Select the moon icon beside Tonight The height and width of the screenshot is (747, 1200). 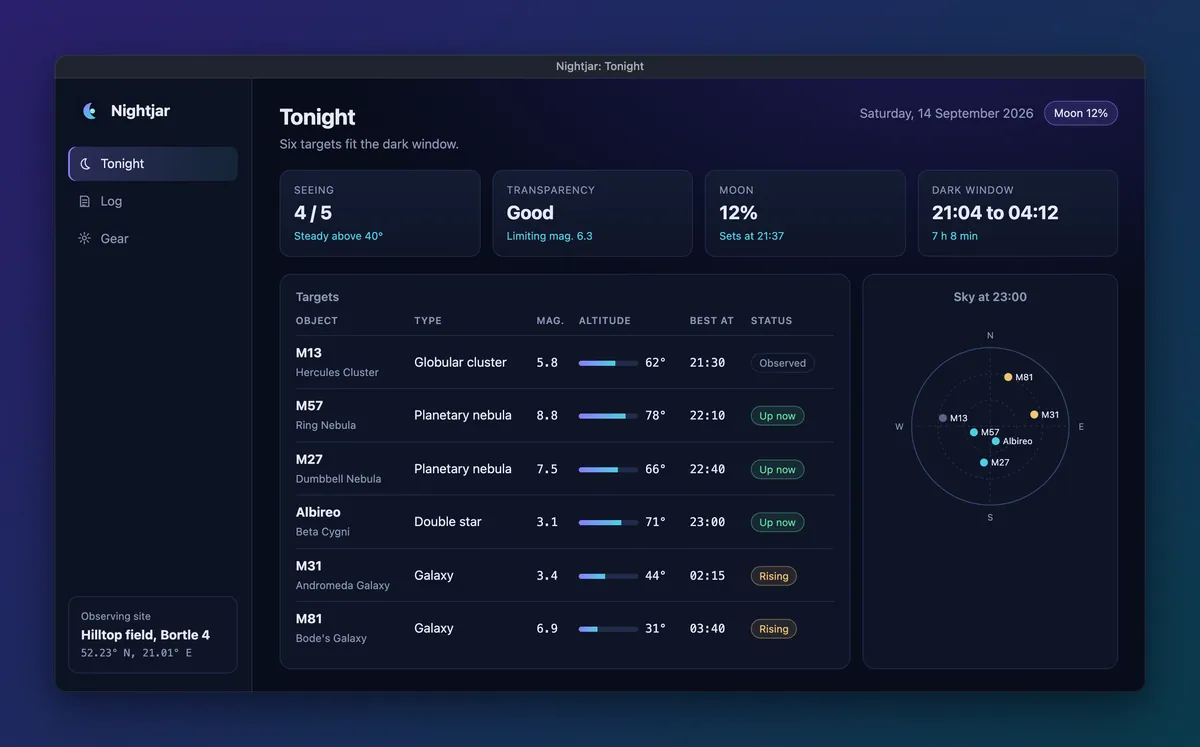pos(86,164)
